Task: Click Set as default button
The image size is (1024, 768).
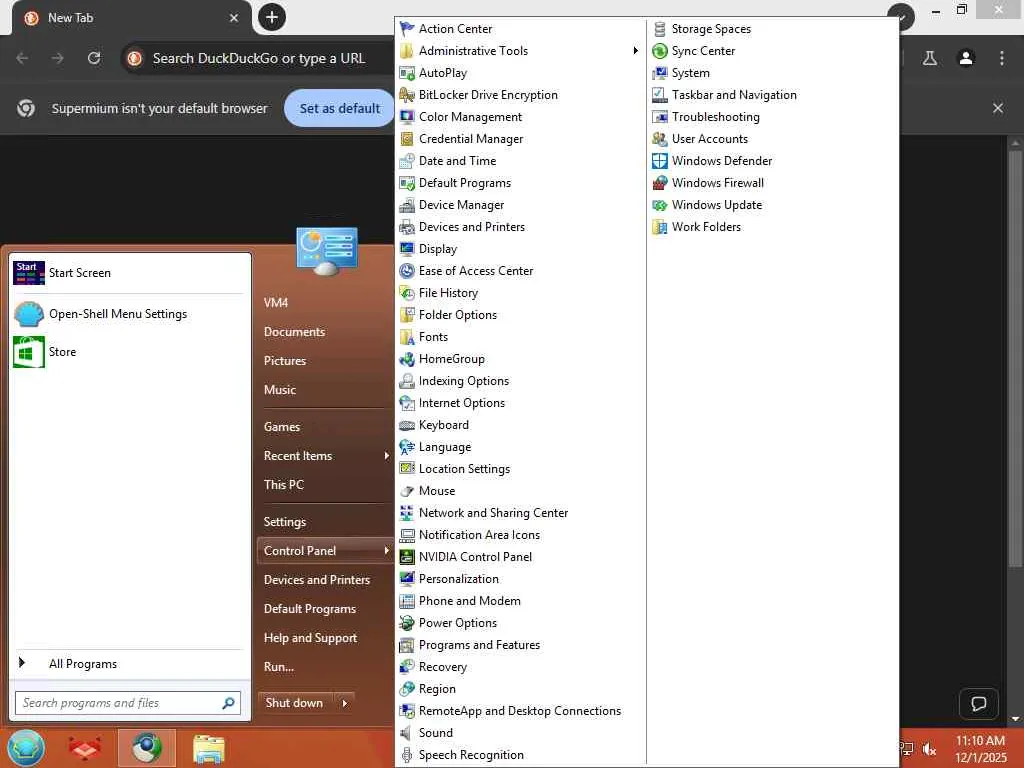Action: click(340, 108)
